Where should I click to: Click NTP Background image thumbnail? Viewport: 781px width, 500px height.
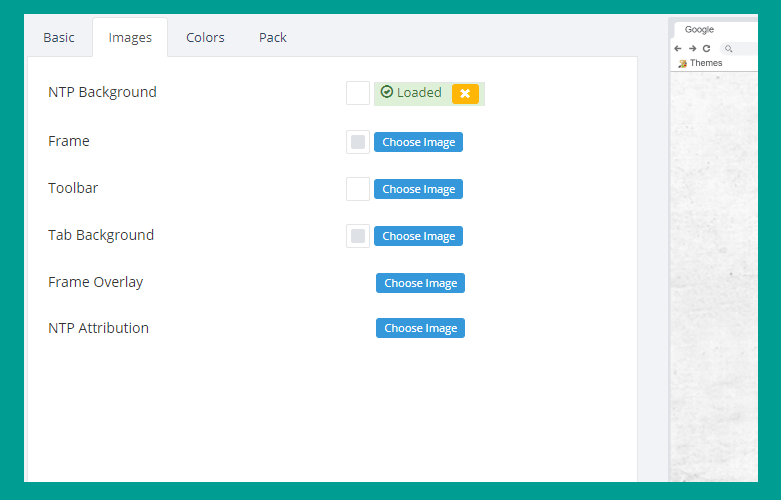point(358,93)
